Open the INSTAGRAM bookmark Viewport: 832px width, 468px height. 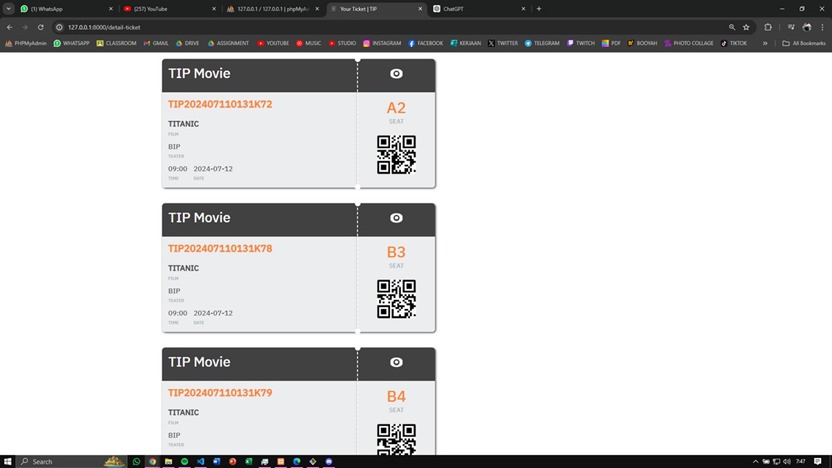tap(382, 43)
